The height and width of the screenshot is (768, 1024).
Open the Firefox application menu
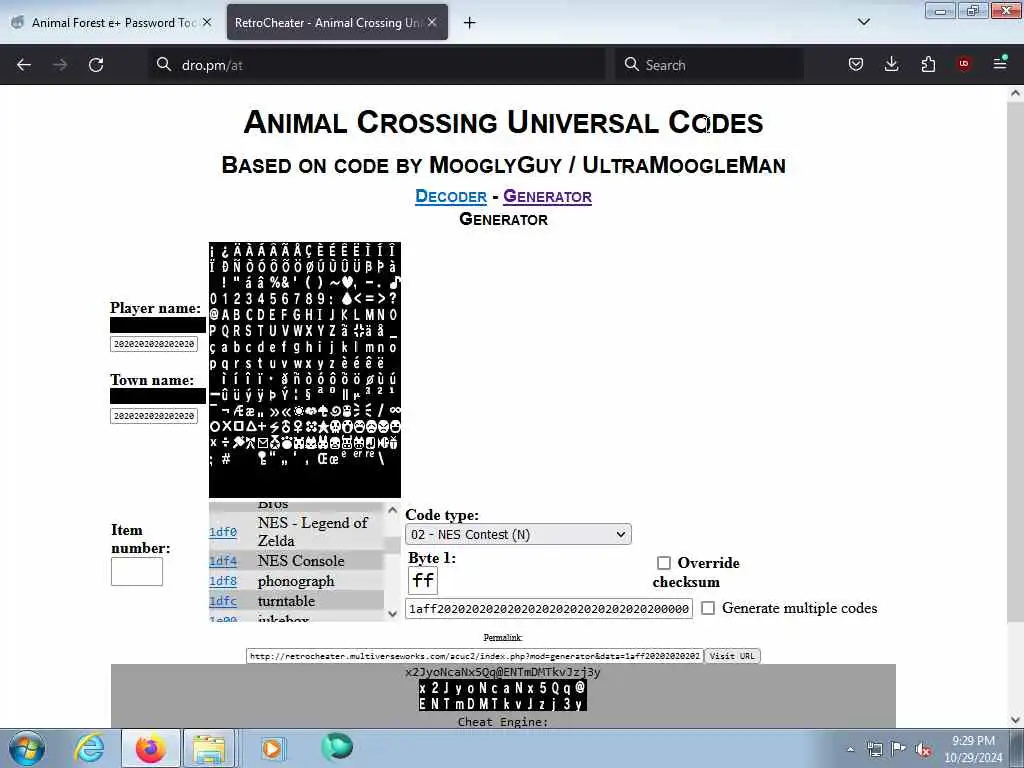[x=1000, y=63]
